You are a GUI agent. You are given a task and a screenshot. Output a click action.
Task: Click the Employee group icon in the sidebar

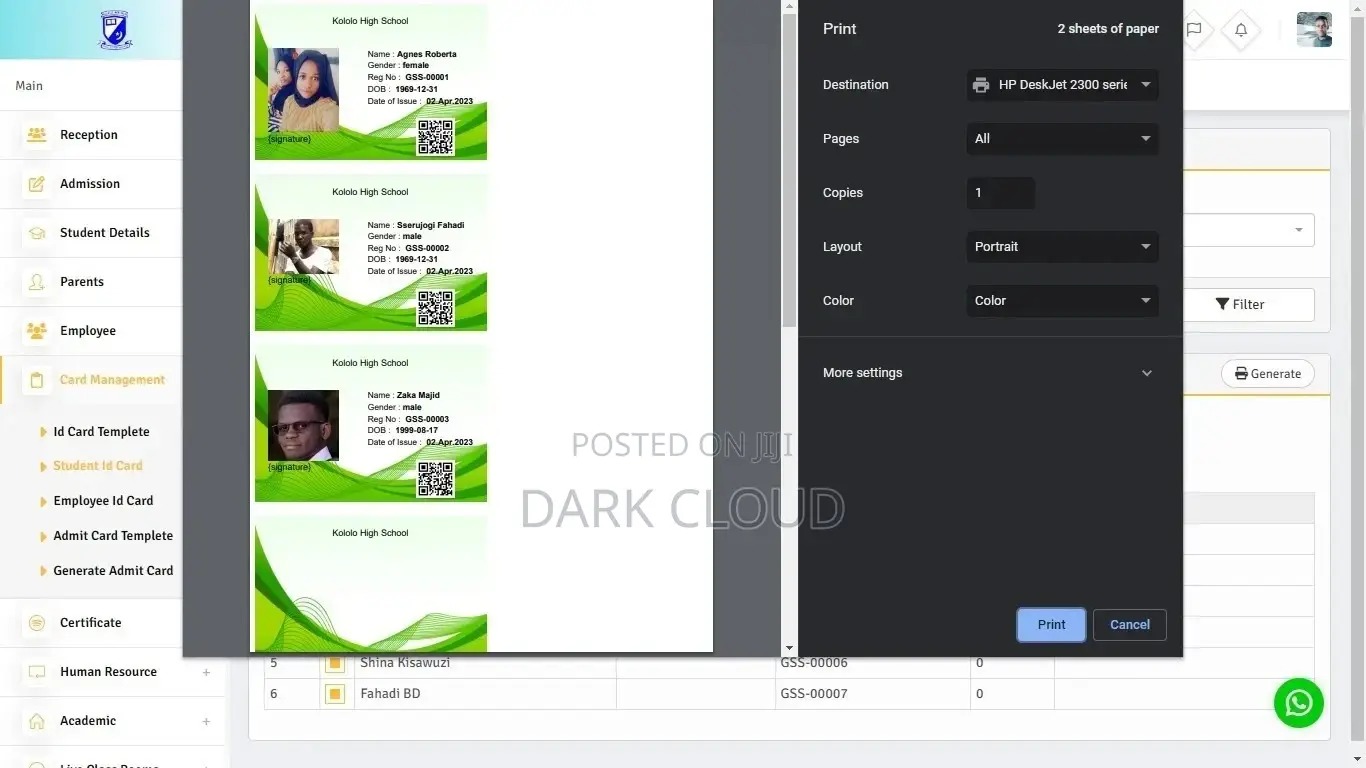click(x=37, y=331)
